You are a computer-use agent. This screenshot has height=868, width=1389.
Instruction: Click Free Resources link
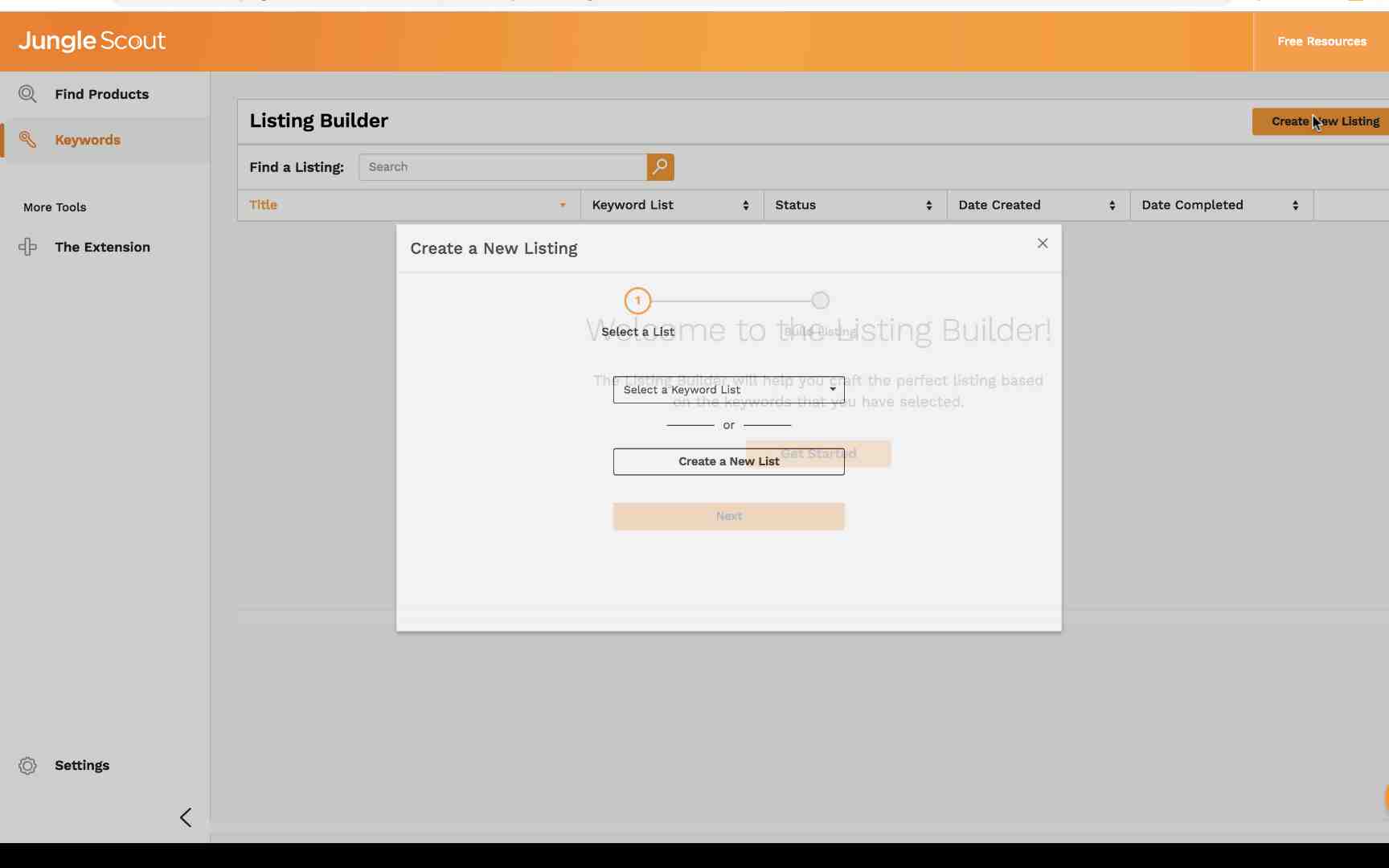point(1321,42)
